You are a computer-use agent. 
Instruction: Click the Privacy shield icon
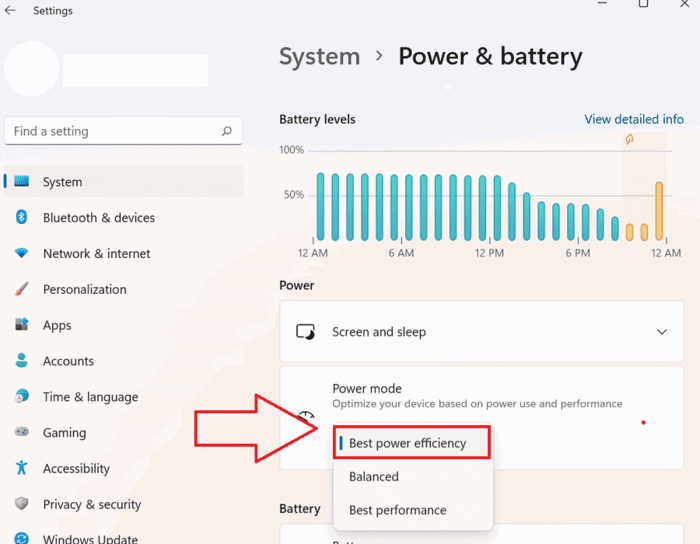(x=21, y=504)
